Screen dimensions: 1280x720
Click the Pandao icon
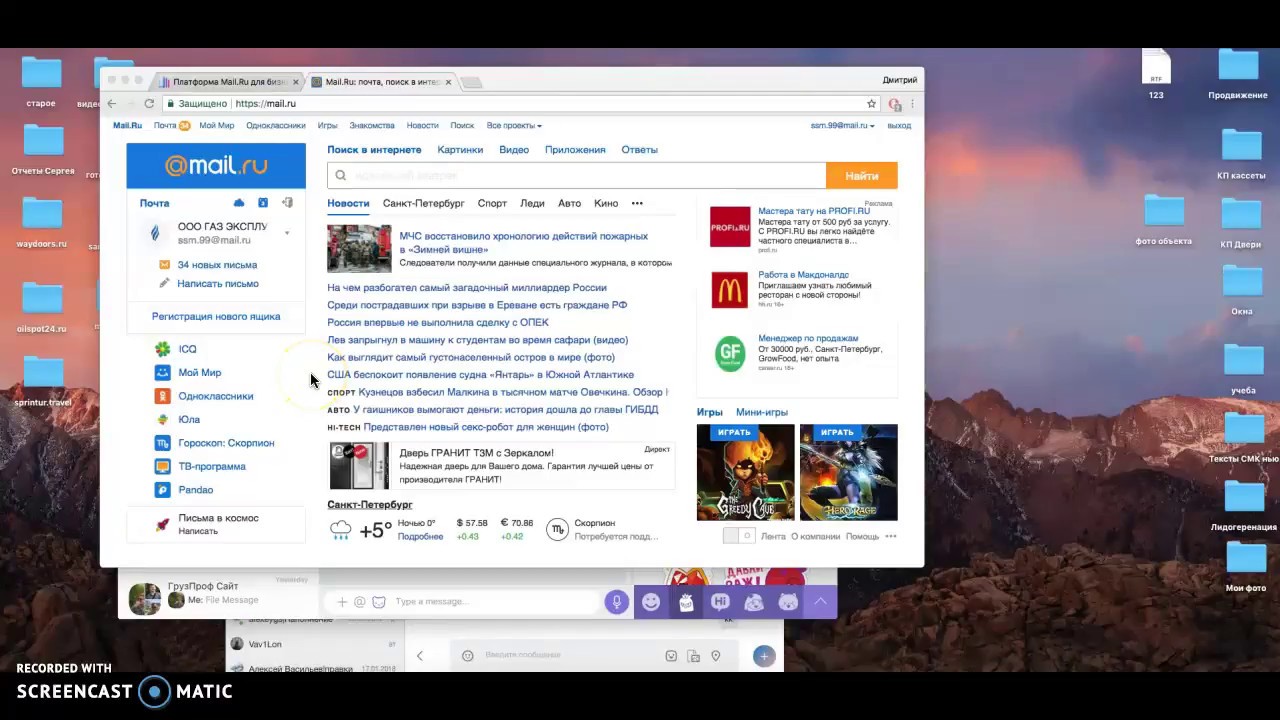tap(162, 490)
